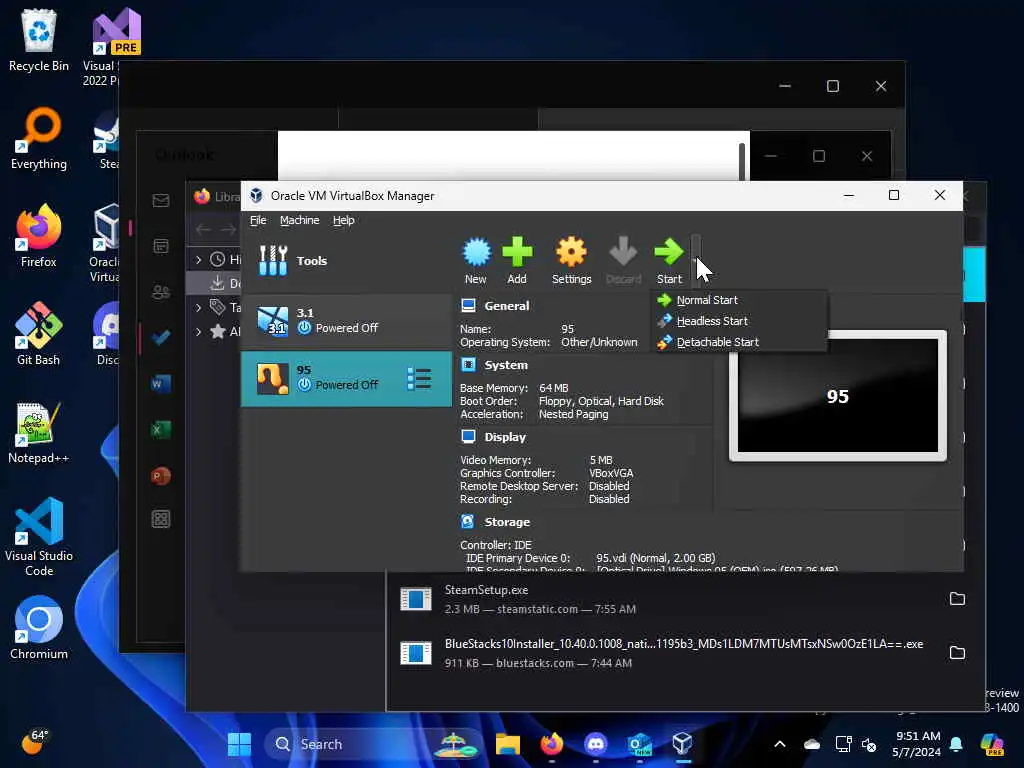This screenshot has height=768, width=1024.
Task: Click the Storage section header
Action: (507, 522)
